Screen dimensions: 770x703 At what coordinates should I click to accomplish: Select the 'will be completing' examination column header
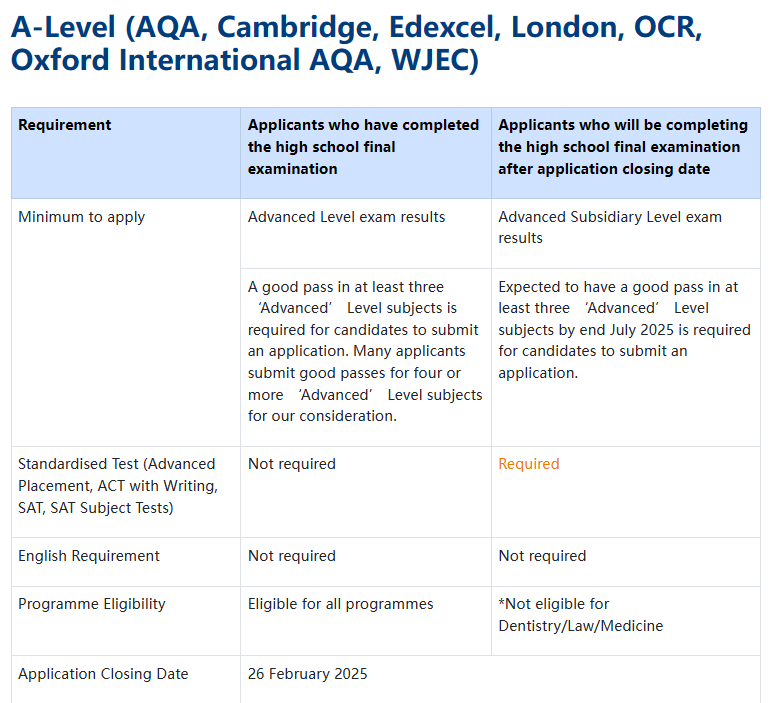[622, 147]
